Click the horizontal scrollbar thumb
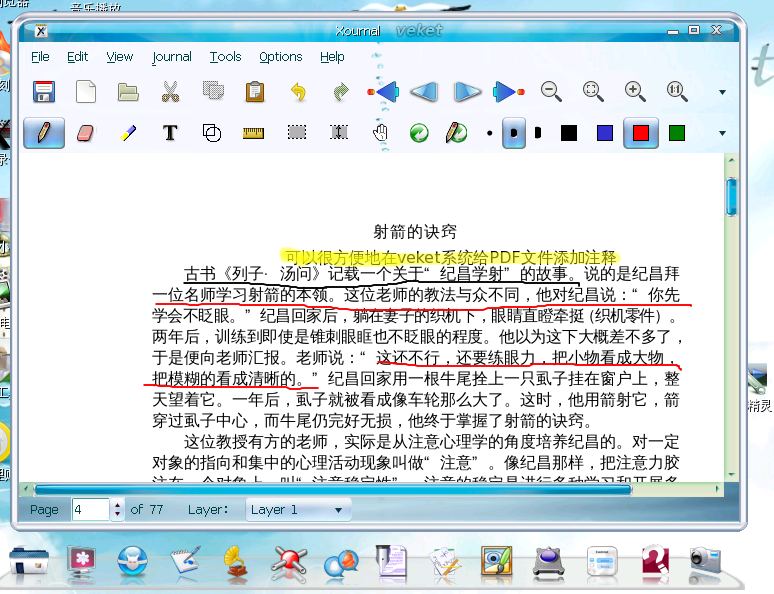 (333, 489)
